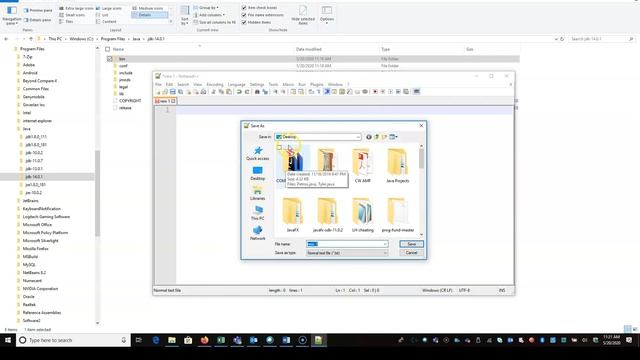Open the Save in location dropdown
Viewport: 640px width, 360px height.
tap(318, 137)
